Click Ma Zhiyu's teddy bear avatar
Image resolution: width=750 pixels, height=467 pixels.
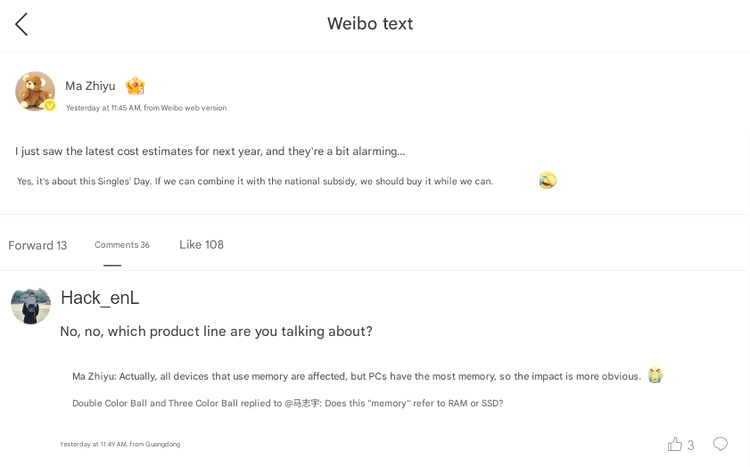point(34,90)
